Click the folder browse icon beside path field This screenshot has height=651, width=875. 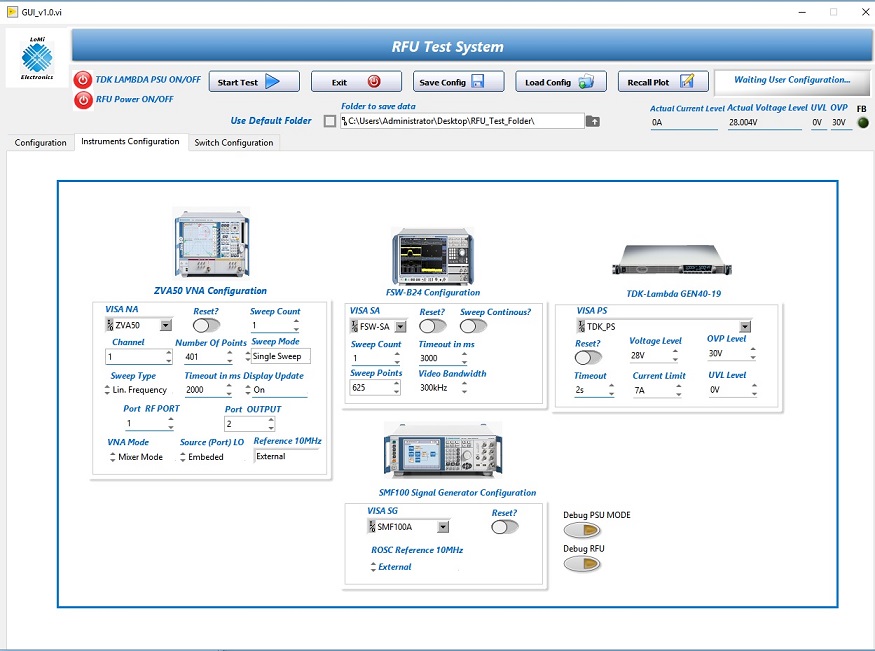tap(593, 121)
